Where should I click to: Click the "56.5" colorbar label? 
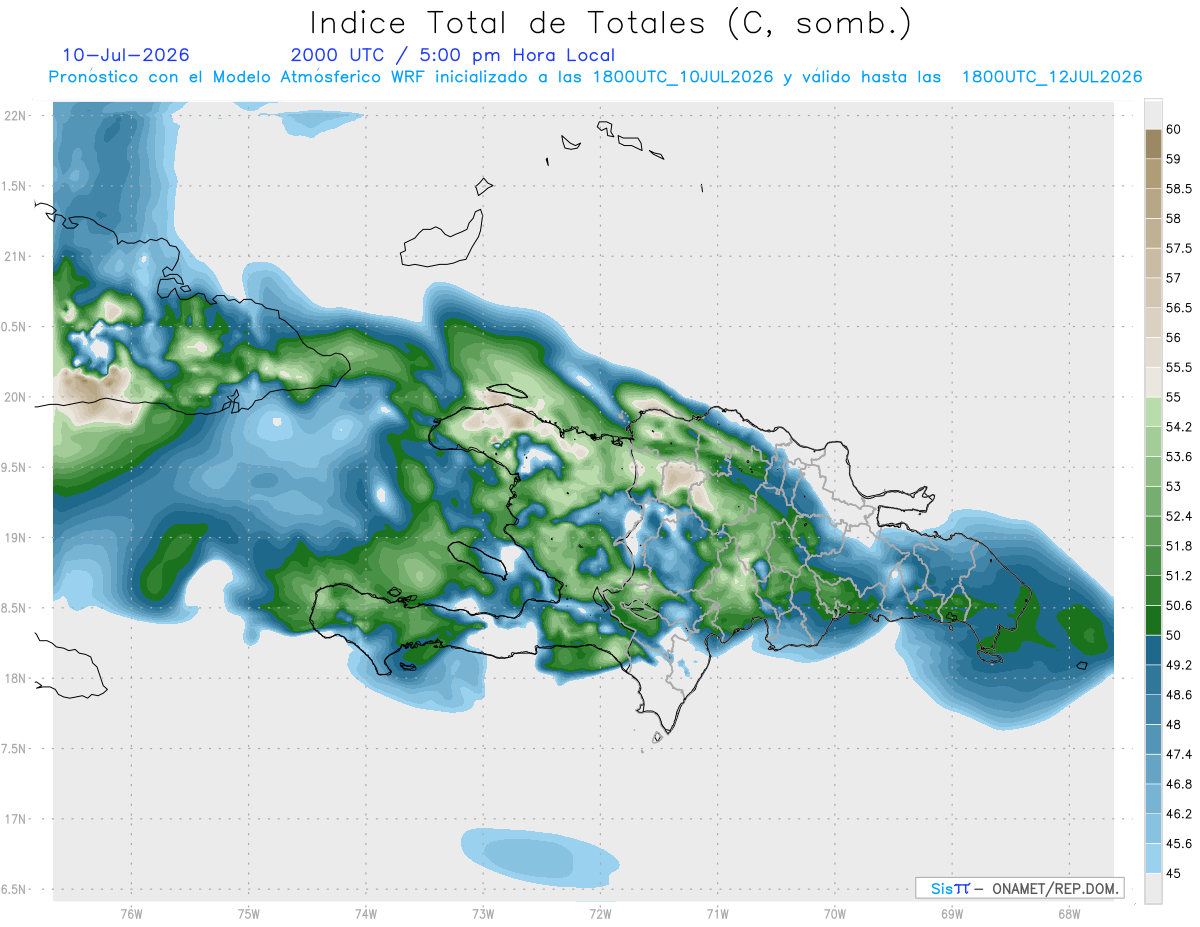(1178, 308)
